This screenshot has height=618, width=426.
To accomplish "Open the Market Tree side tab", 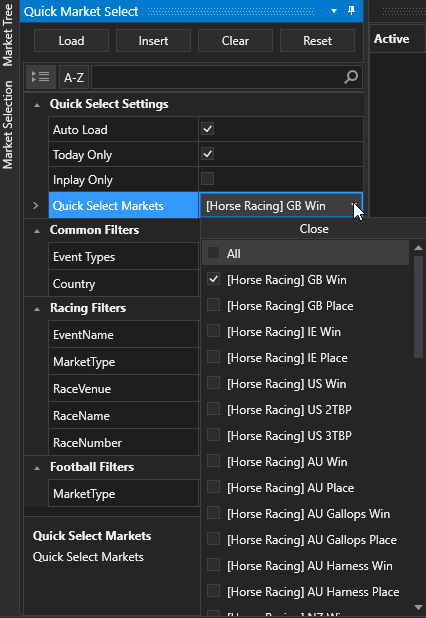I will point(8,36).
